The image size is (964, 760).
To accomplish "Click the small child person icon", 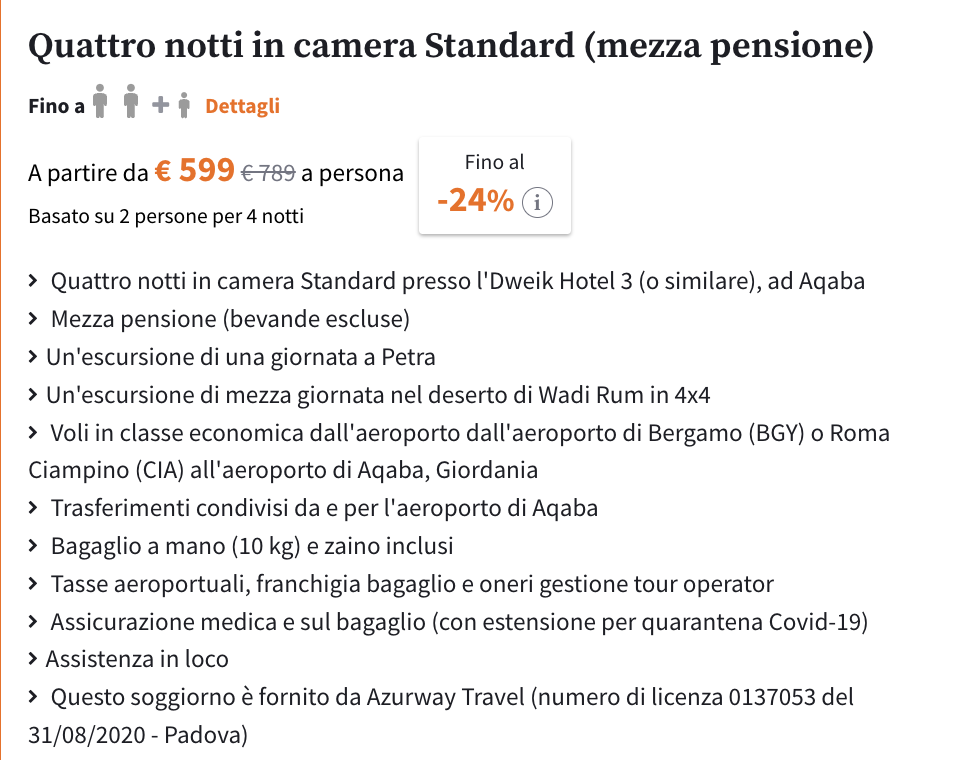I will pos(184,105).
